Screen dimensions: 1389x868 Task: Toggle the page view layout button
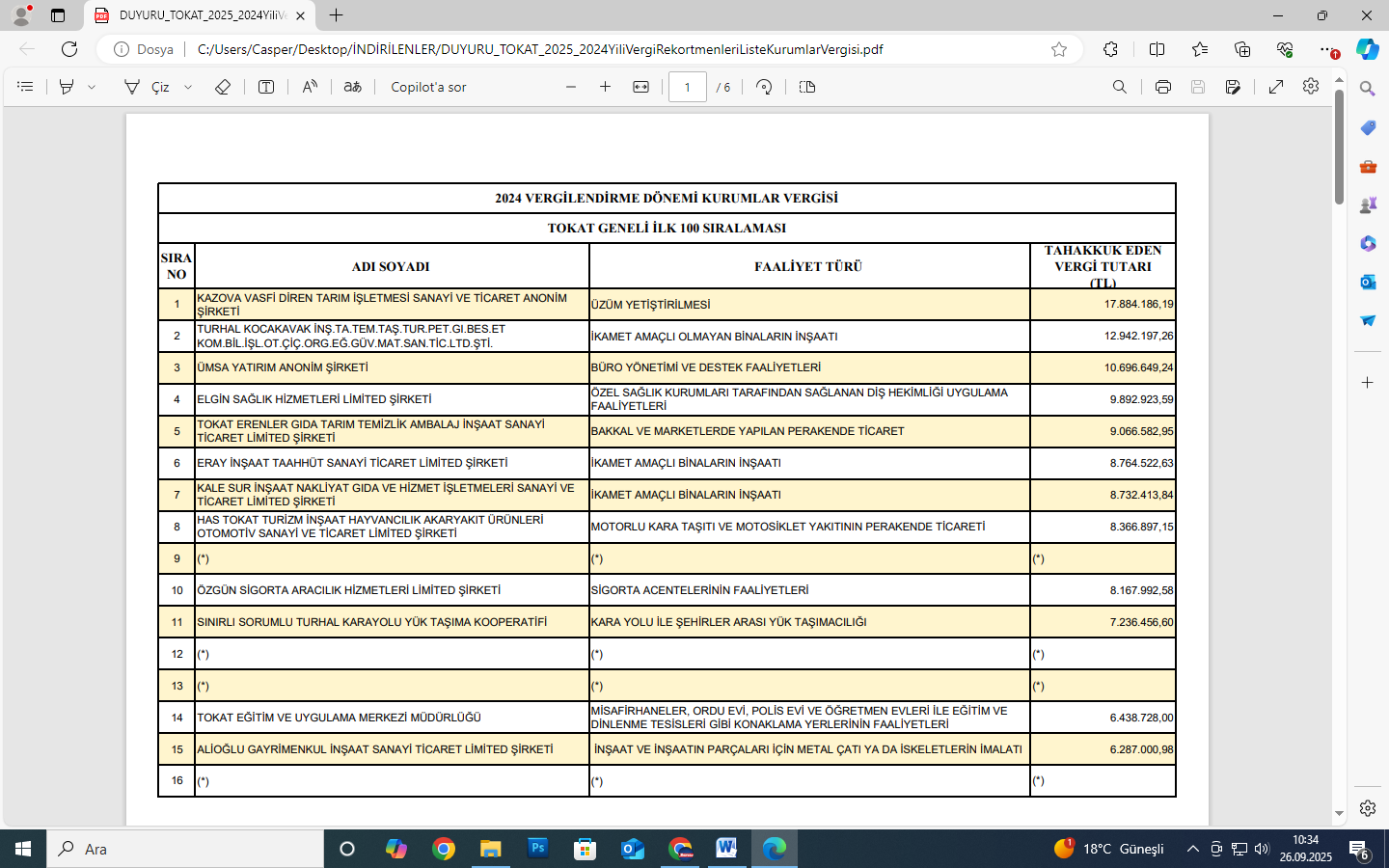[x=807, y=87]
